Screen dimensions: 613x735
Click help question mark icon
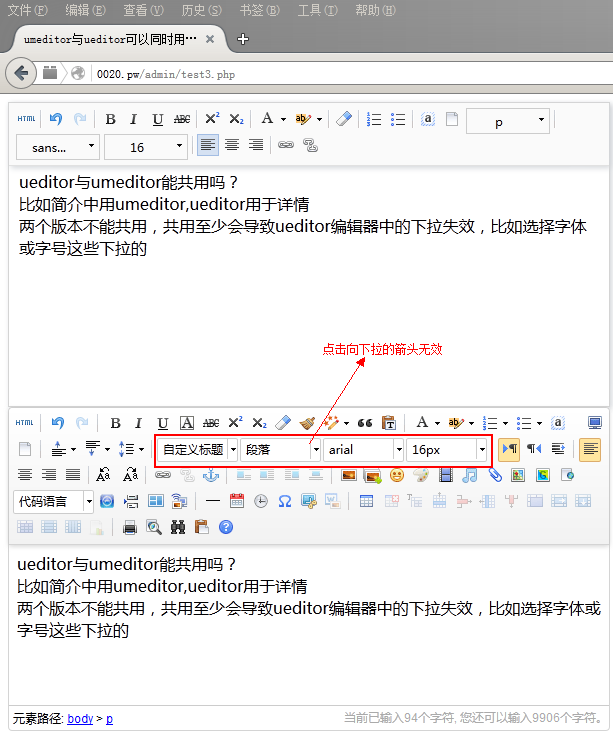(226, 527)
